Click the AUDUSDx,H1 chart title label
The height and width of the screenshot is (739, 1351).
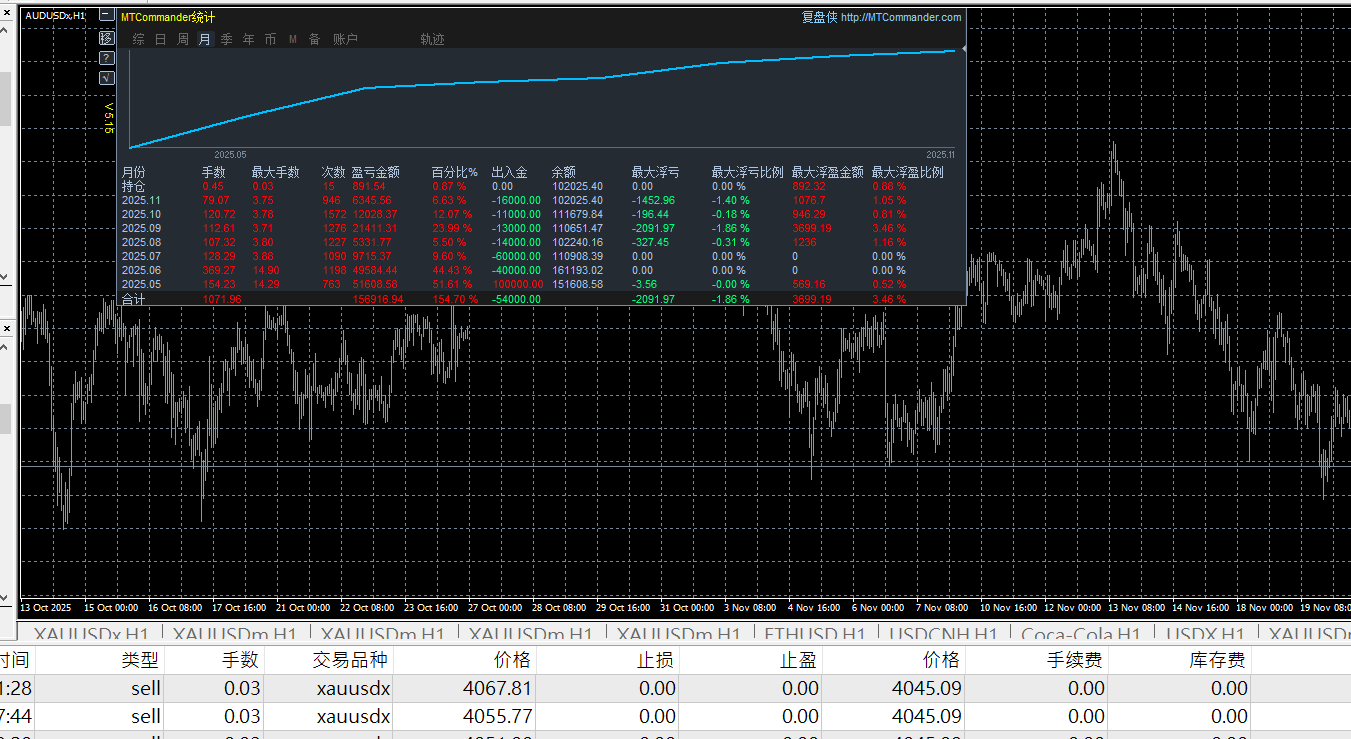pyautogui.click(x=55, y=16)
